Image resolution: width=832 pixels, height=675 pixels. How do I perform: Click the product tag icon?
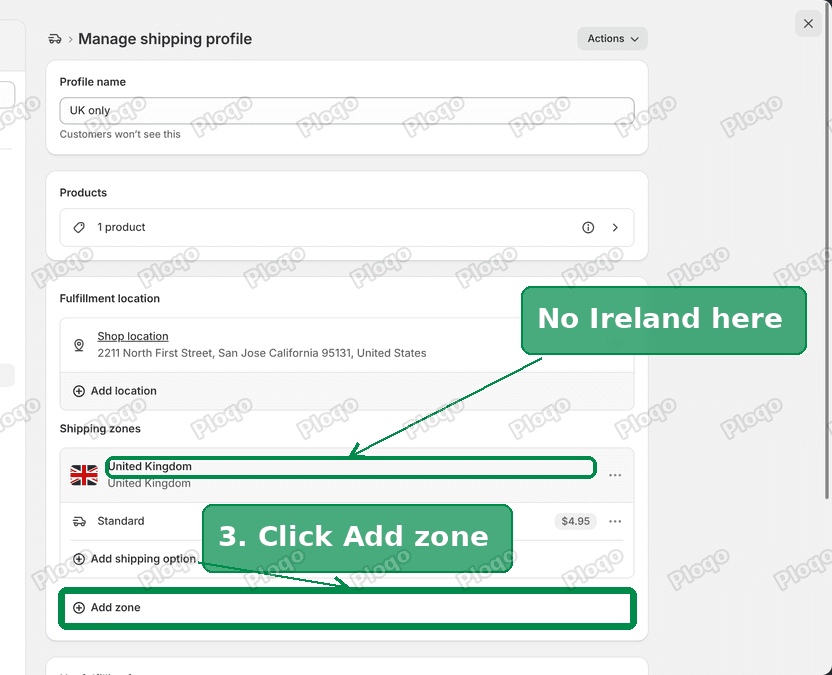click(79, 228)
